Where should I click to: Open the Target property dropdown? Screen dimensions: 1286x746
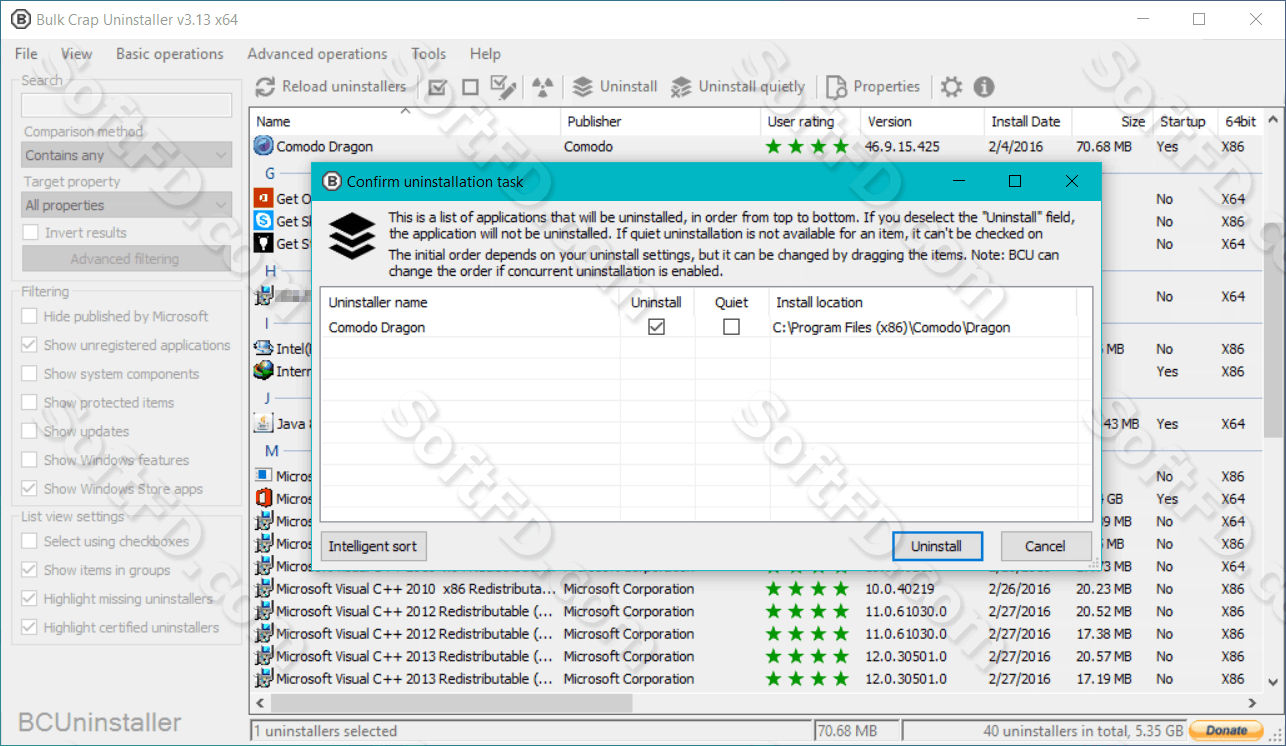click(127, 205)
